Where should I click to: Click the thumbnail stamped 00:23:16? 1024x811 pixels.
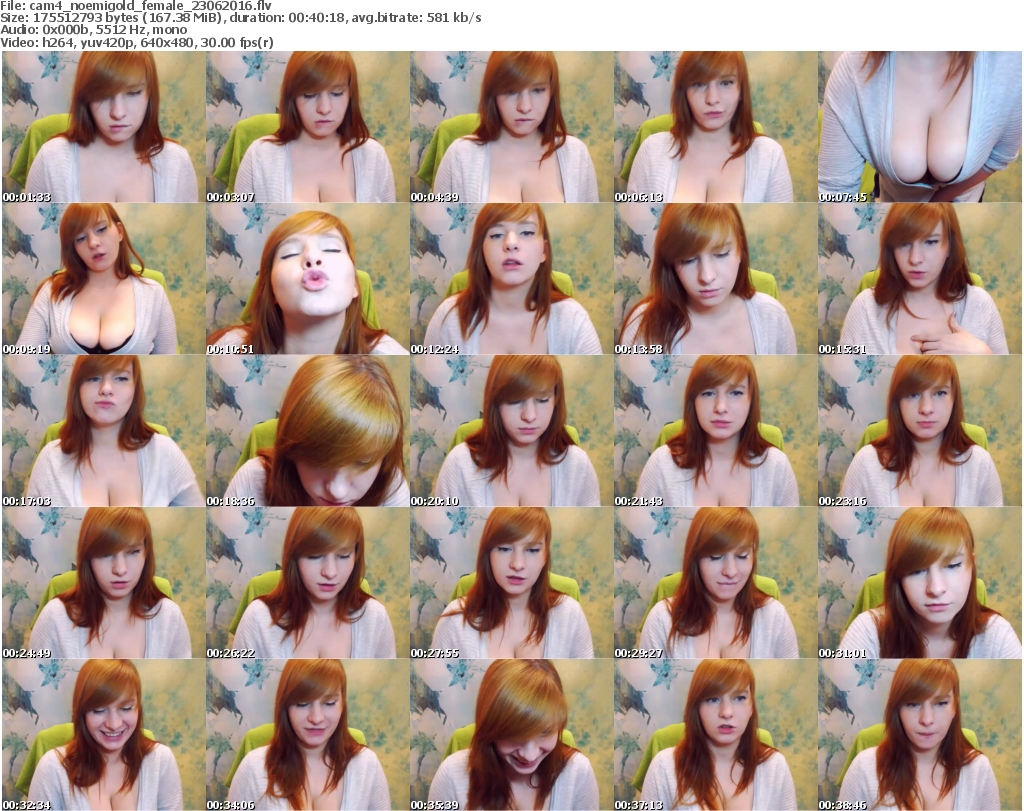(920, 431)
